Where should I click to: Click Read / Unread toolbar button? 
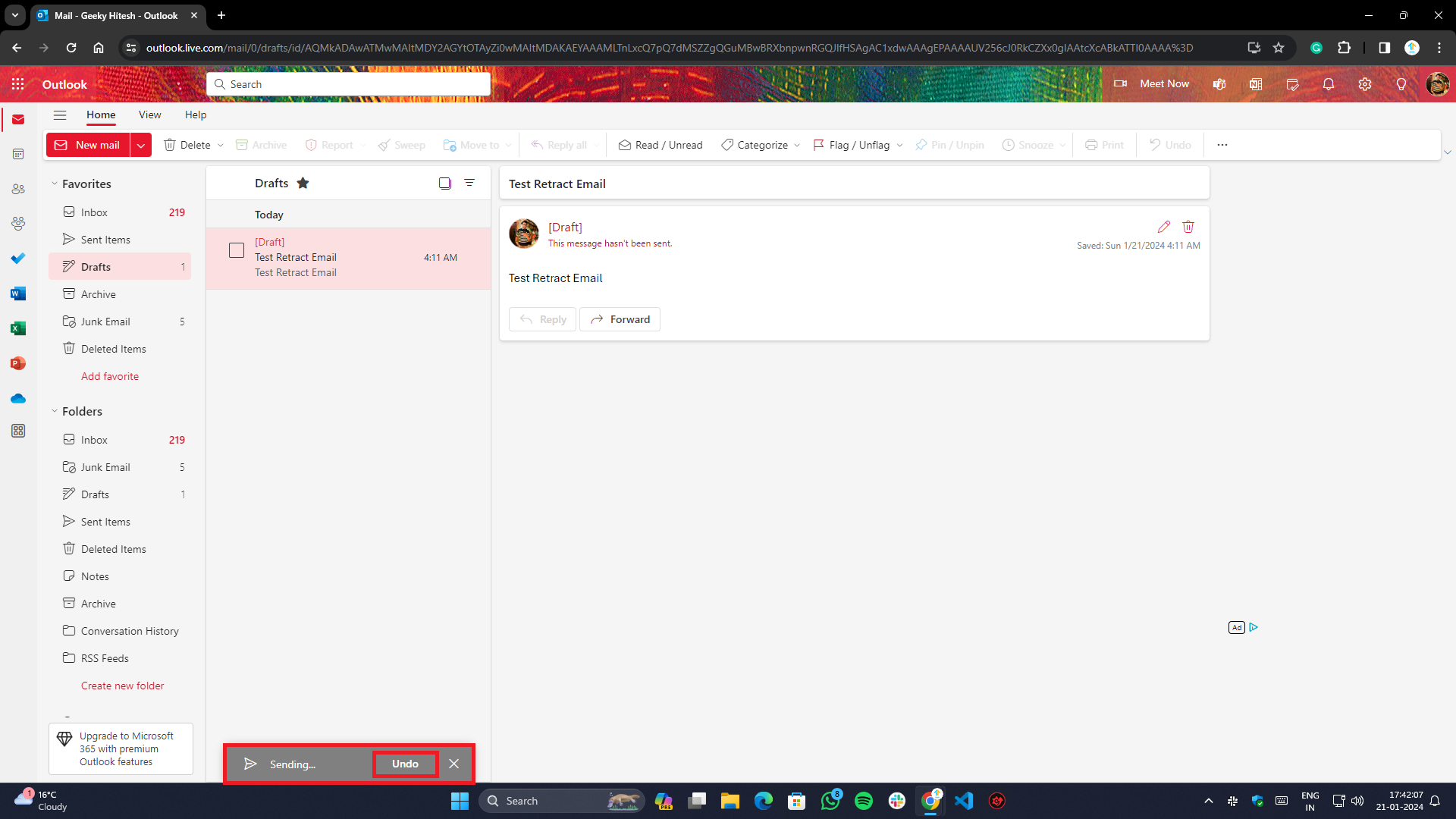(x=661, y=145)
